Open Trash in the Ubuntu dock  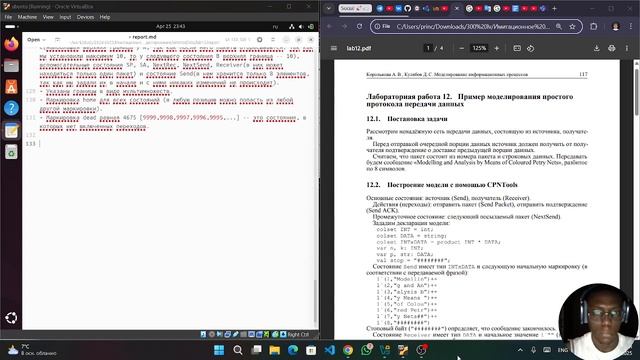[11, 152]
